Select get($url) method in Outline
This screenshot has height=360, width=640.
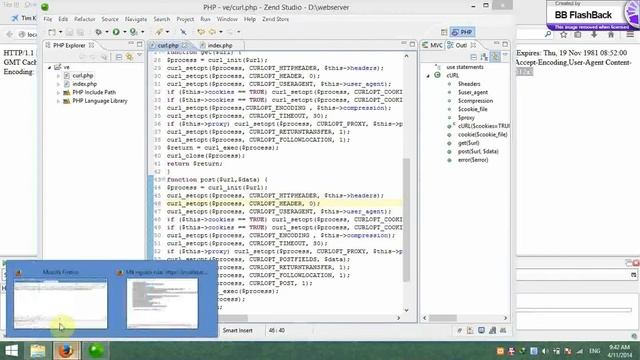point(468,143)
